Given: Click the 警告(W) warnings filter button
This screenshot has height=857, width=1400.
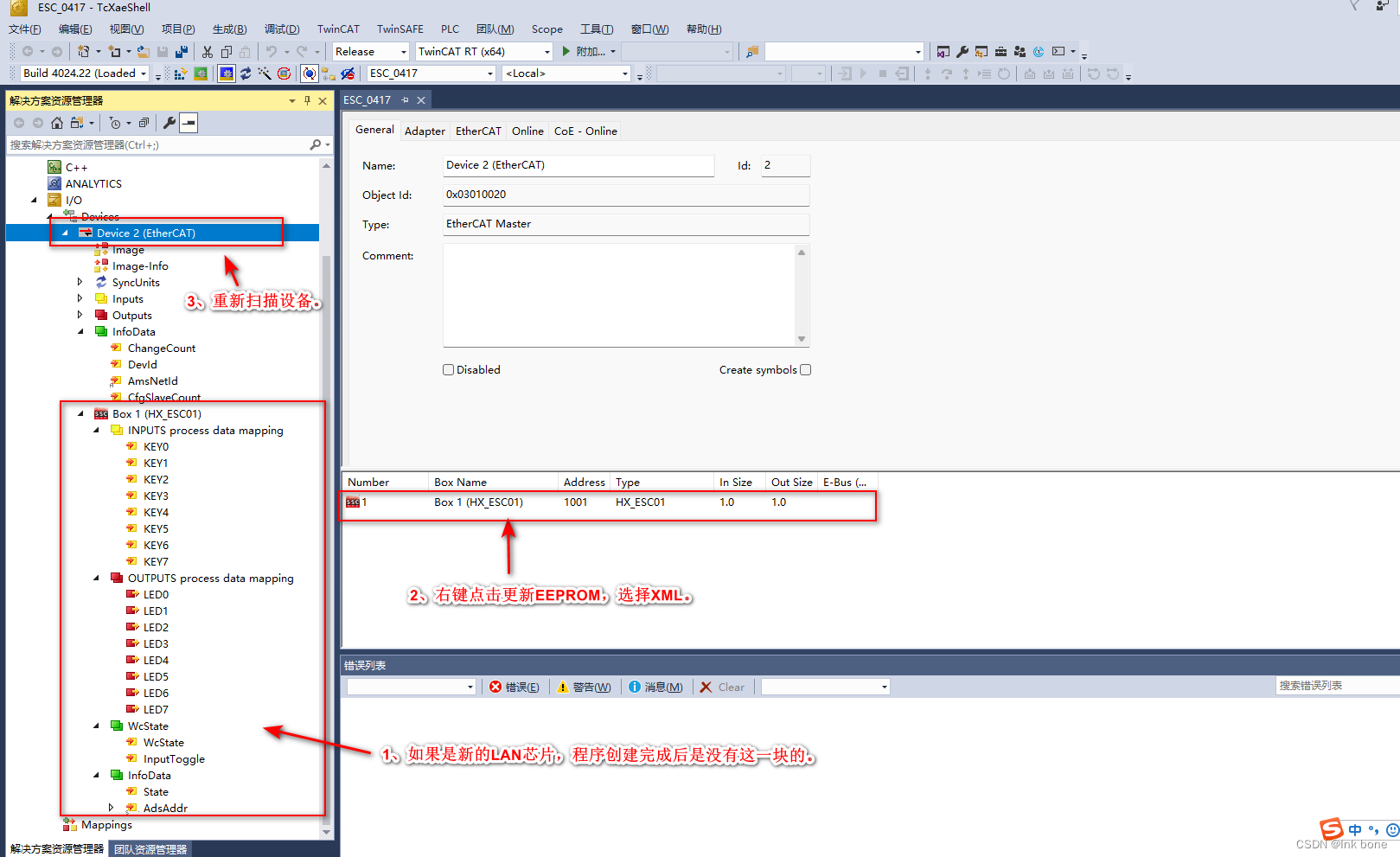Looking at the screenshot, I should 585,686.
